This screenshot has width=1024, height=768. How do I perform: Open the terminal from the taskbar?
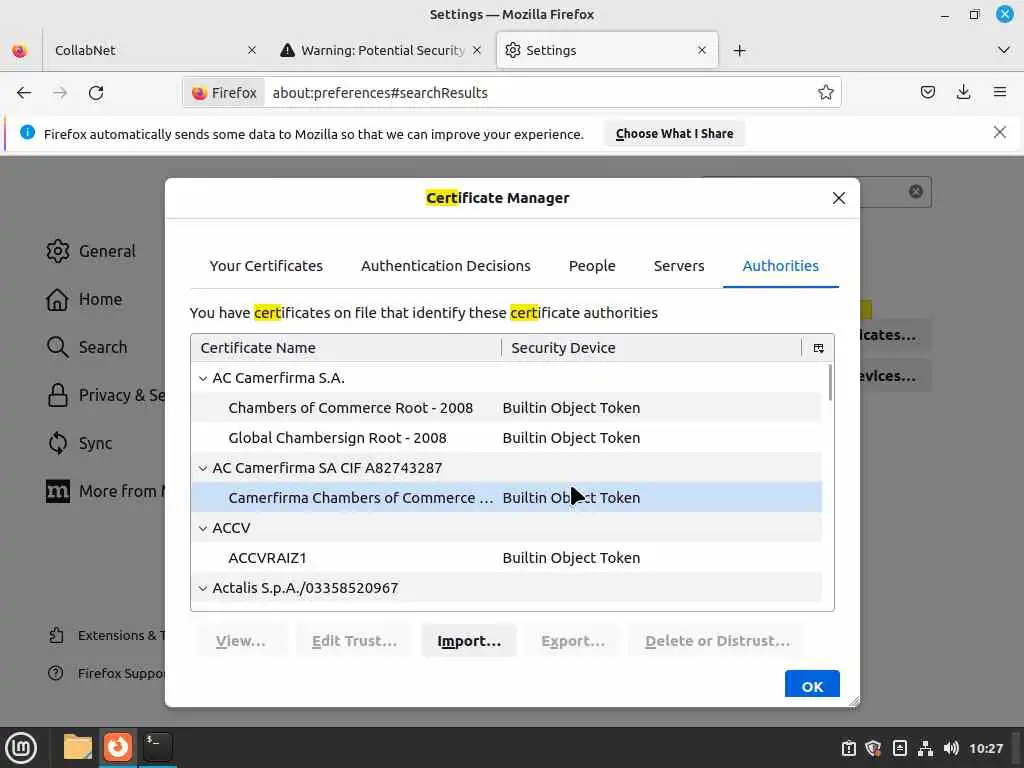pyautogui.click(x=157, y=747)
